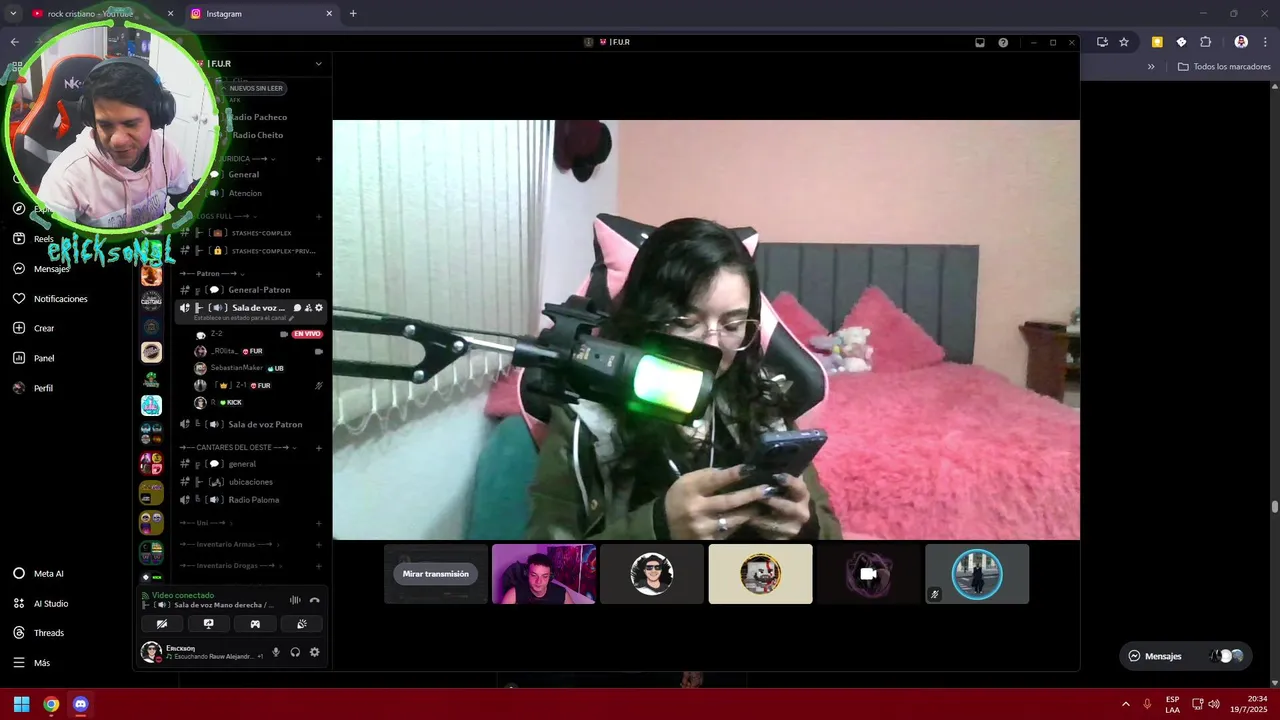Viewport: 1280px width, 720px height.
Task: Open Threads link in Instagram sidebar
Action: coord(38,633)
